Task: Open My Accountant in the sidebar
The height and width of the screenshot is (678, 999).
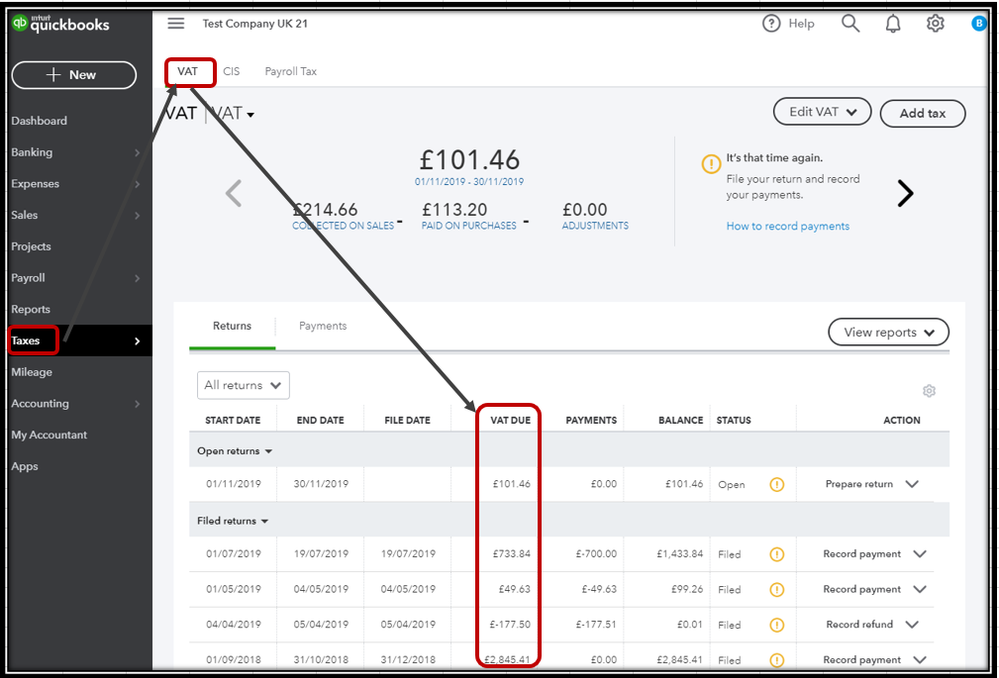Action: coord(49,435)
